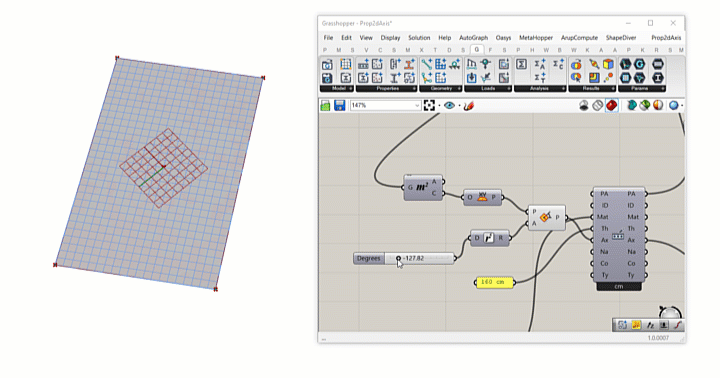The width and height of the screenshot is (720, 378).
Task: Toggle the first blue widget icon at canvas bottom-right
Action: 622,325
